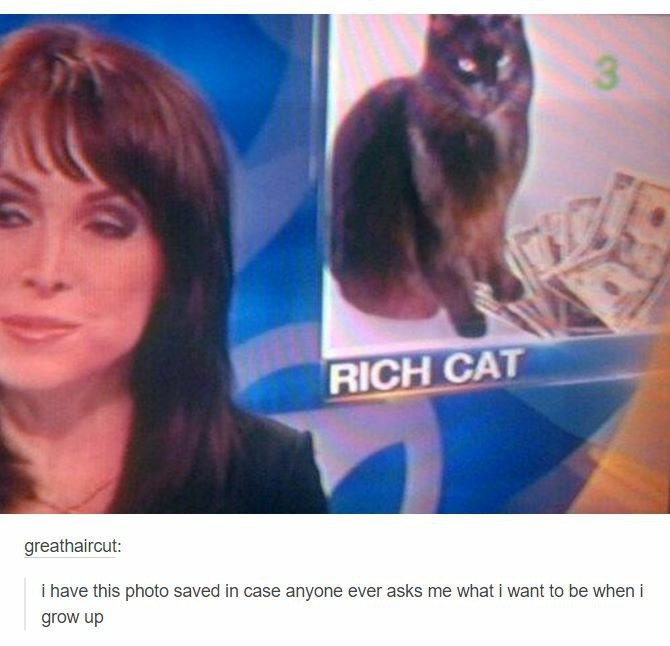Click the vertical blockquote bar beside the text
Screen dimensions: 670x646
coord(25,604)
